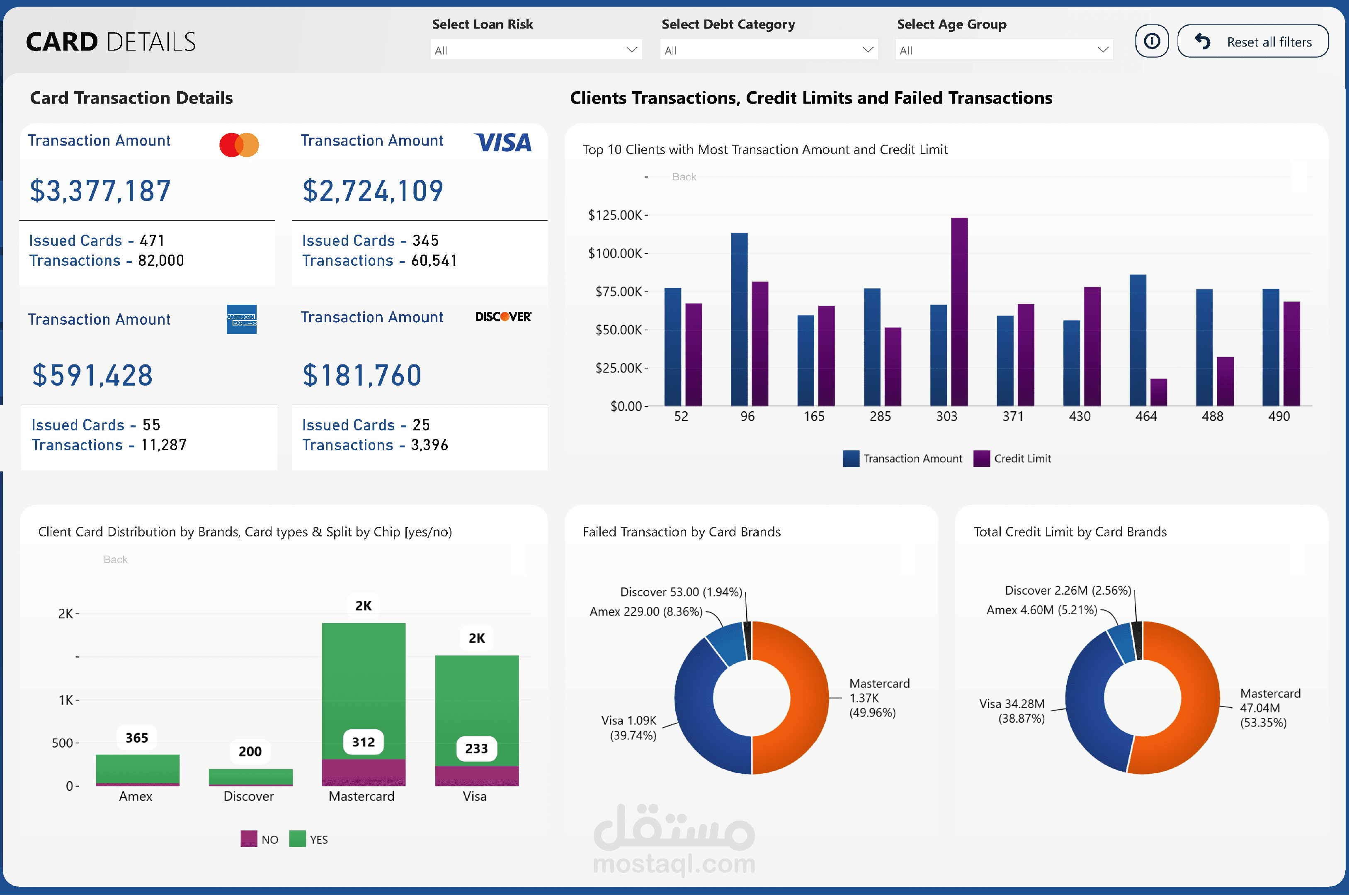Click the YES legend swatch
This screenshot has width=1349, height=896.
tap(297, 839)
